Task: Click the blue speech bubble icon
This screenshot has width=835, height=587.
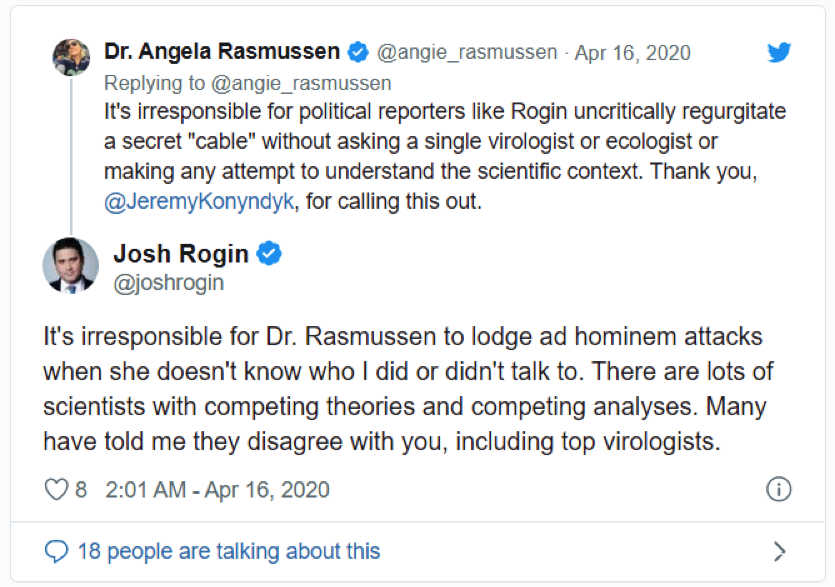Action: [58, 551]
